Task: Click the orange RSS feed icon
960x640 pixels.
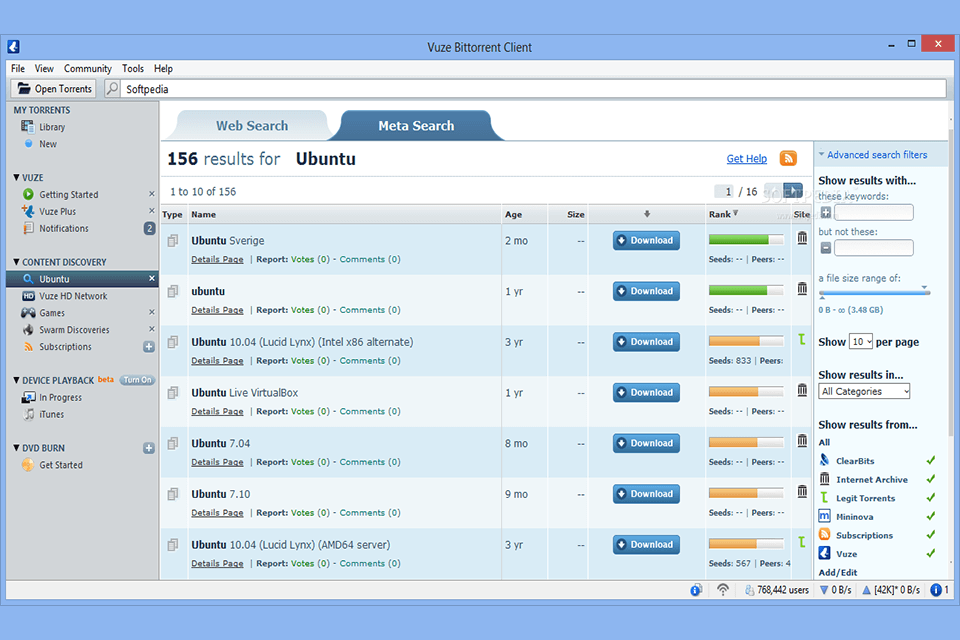Action: point(788,159)
